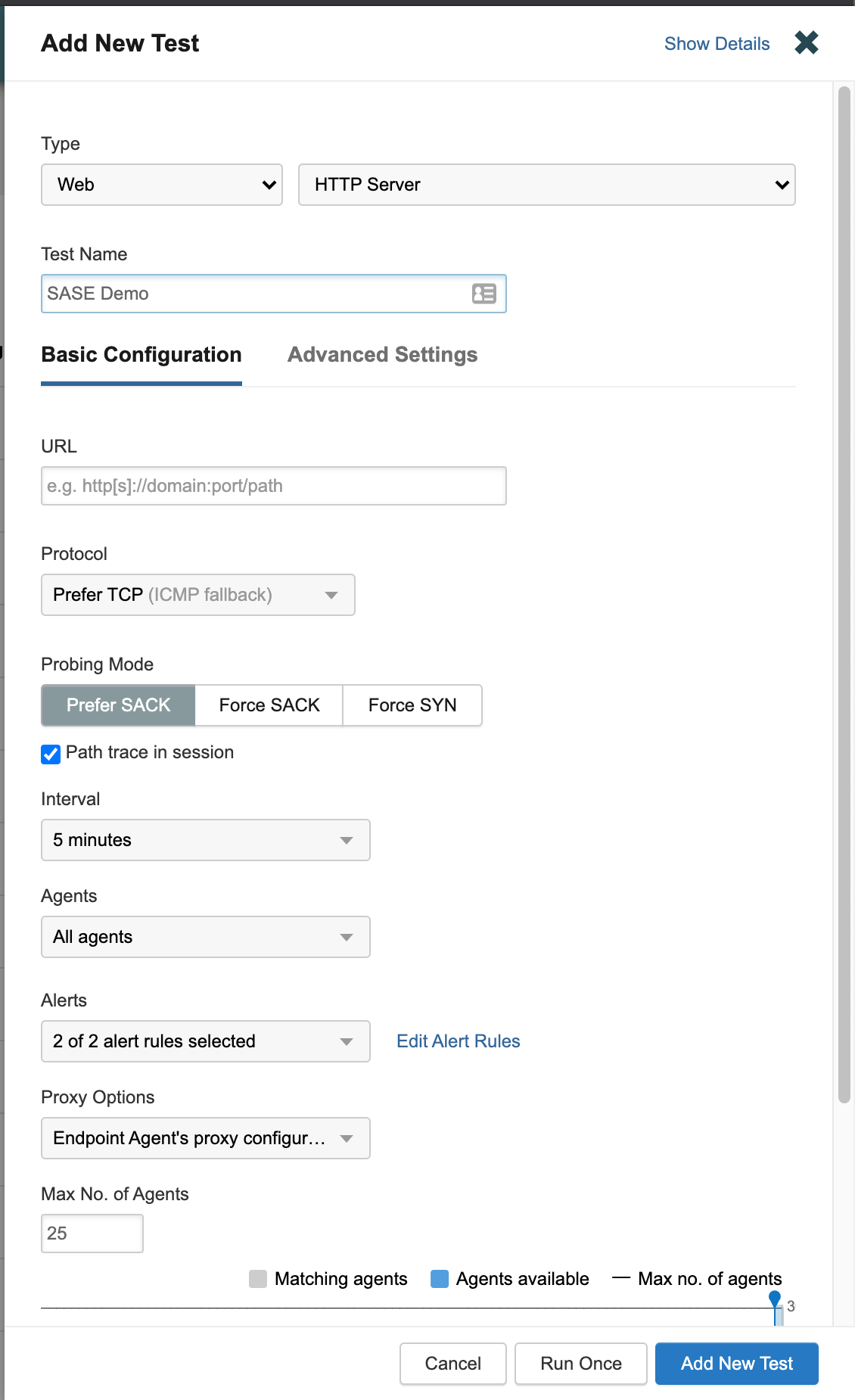Image resolution: width=855 pixels, height=1400 pixels.
Task: Select the Basic Configuration tab
Action: tap(141, 355)
